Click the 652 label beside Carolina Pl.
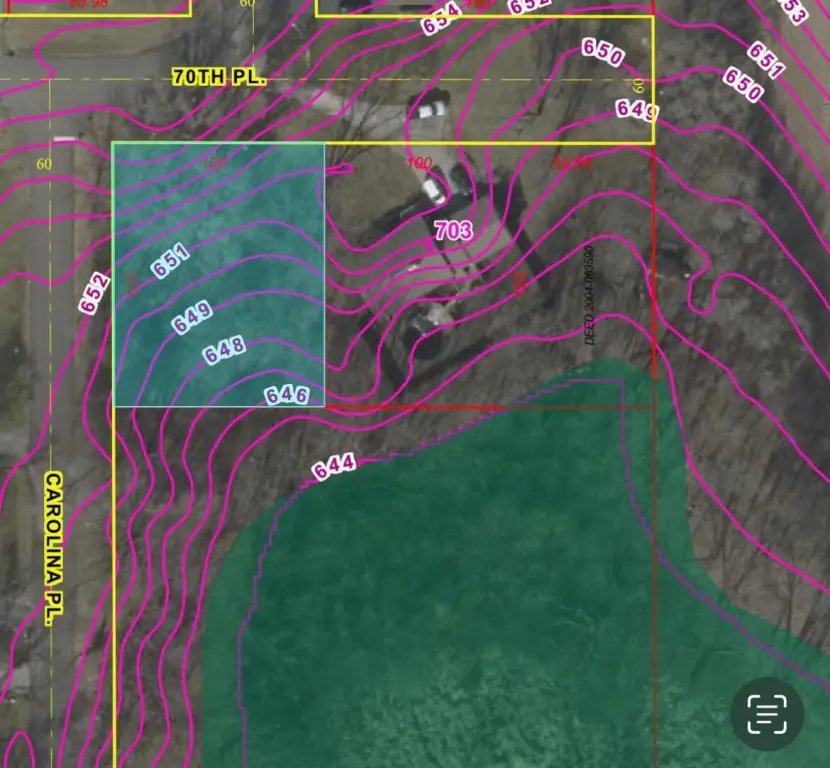This screenshot has height=768, width=830. click(95, 293)
